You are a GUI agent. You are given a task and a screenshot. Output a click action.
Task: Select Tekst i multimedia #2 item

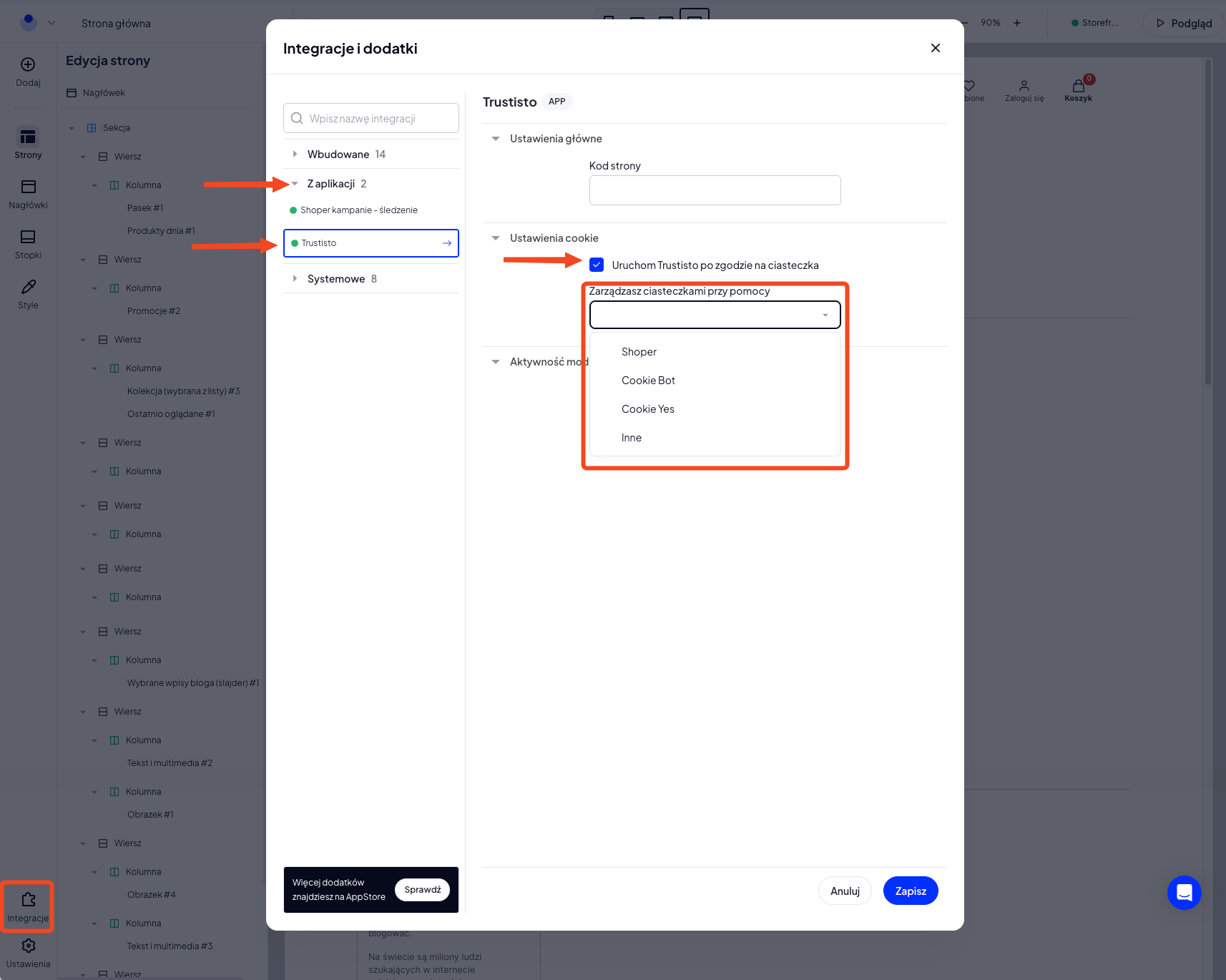point(170,763)
